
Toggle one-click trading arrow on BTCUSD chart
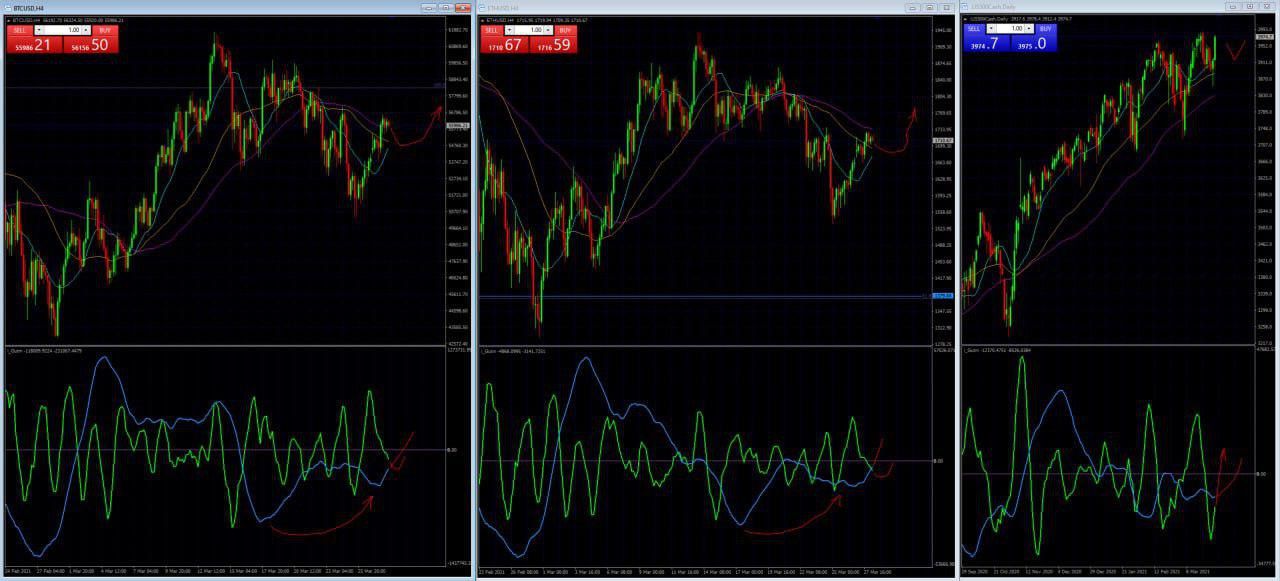(9, 20)
